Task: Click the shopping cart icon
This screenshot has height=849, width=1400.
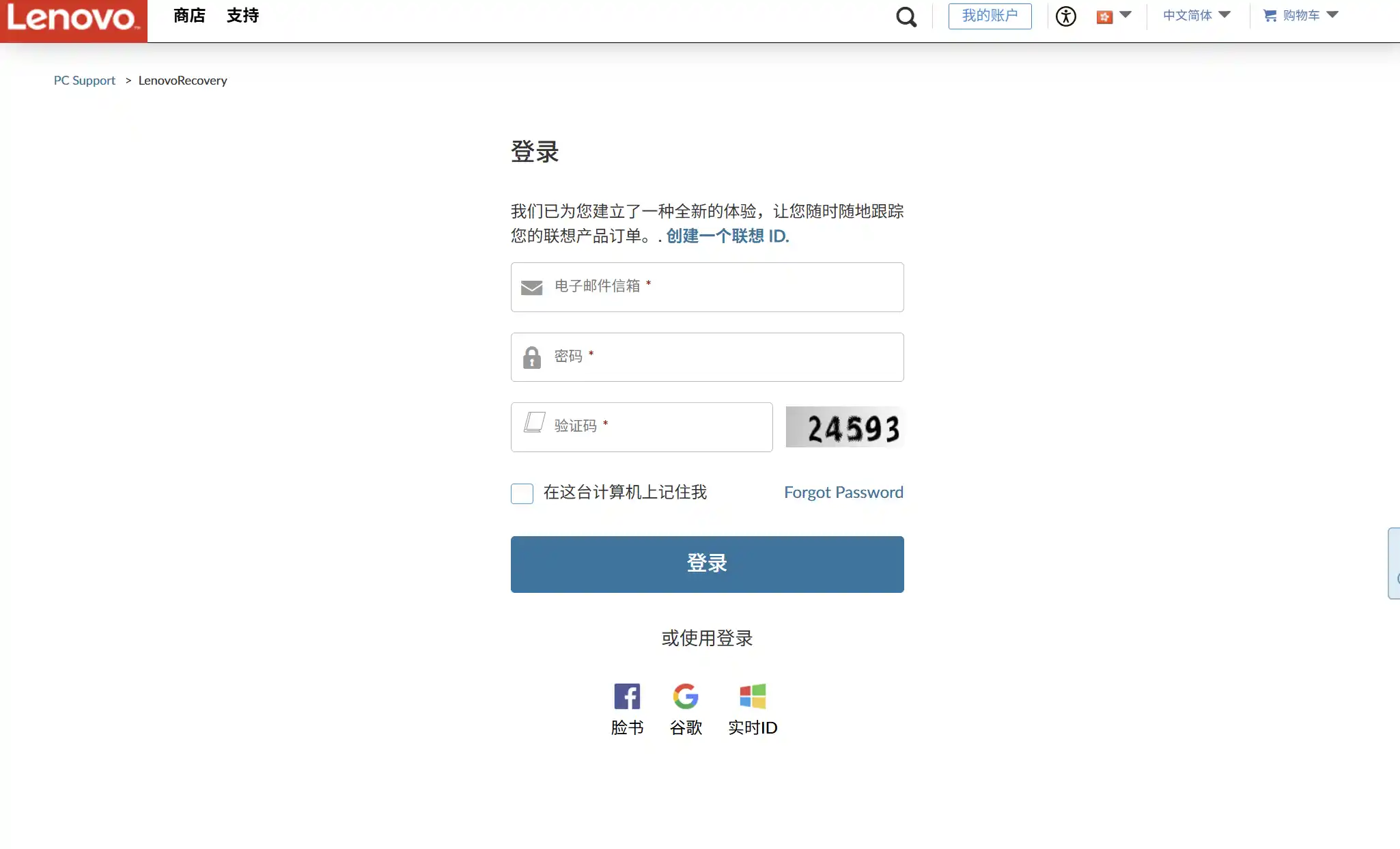Action: coord(1270,16)
